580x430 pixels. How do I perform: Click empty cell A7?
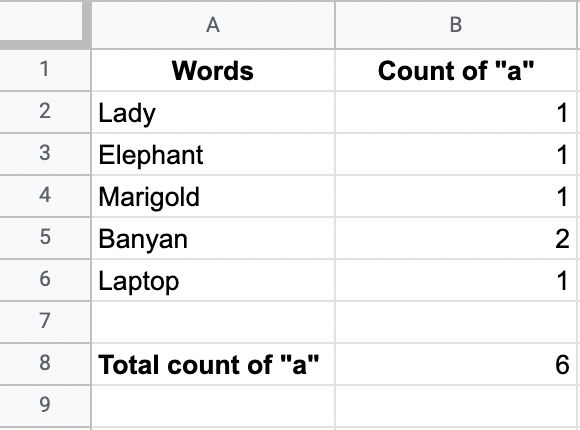(213, 322)
